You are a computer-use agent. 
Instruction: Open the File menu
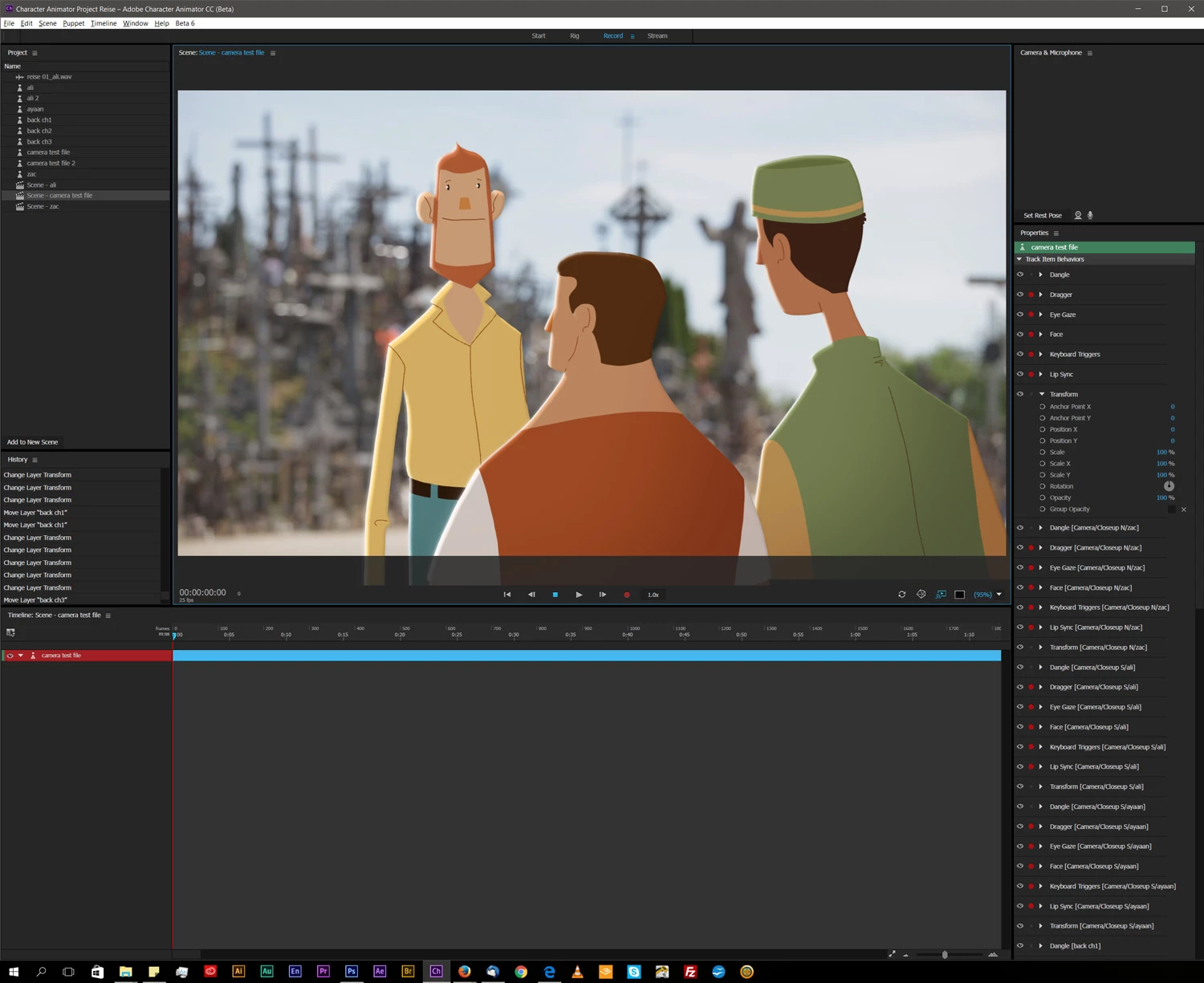click(x=9, y=23)
